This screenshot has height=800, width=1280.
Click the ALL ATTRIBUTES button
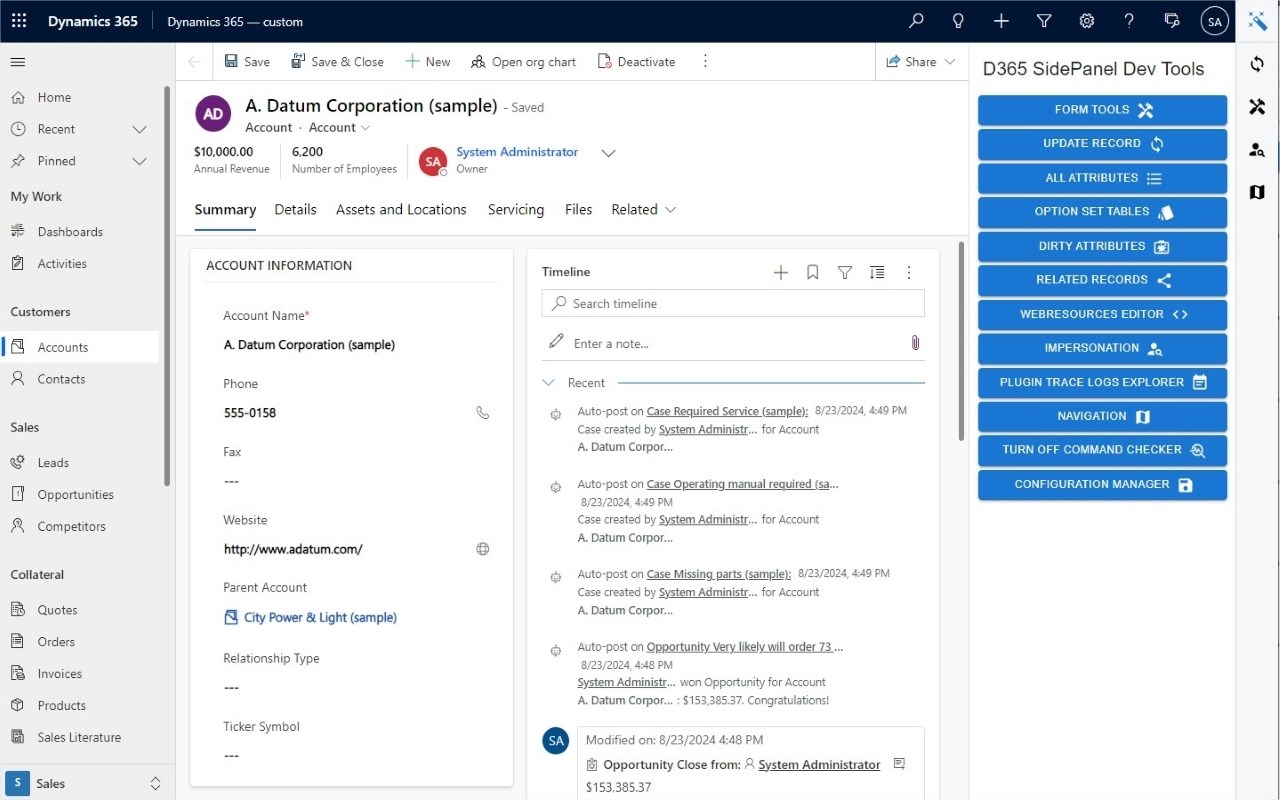[1102, 178]
